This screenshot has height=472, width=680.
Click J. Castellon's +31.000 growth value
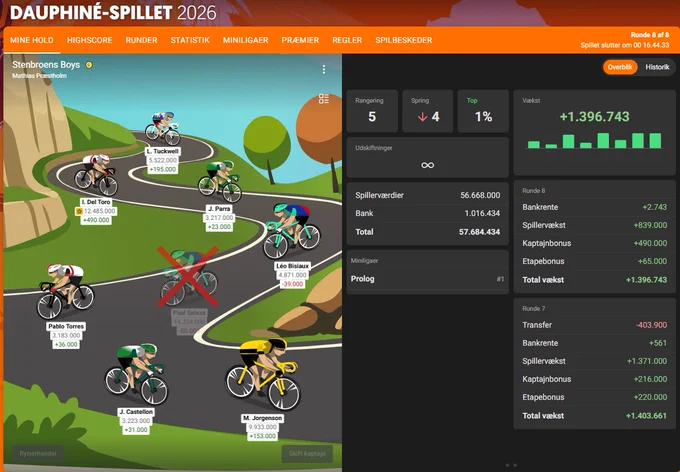point(136,430)
